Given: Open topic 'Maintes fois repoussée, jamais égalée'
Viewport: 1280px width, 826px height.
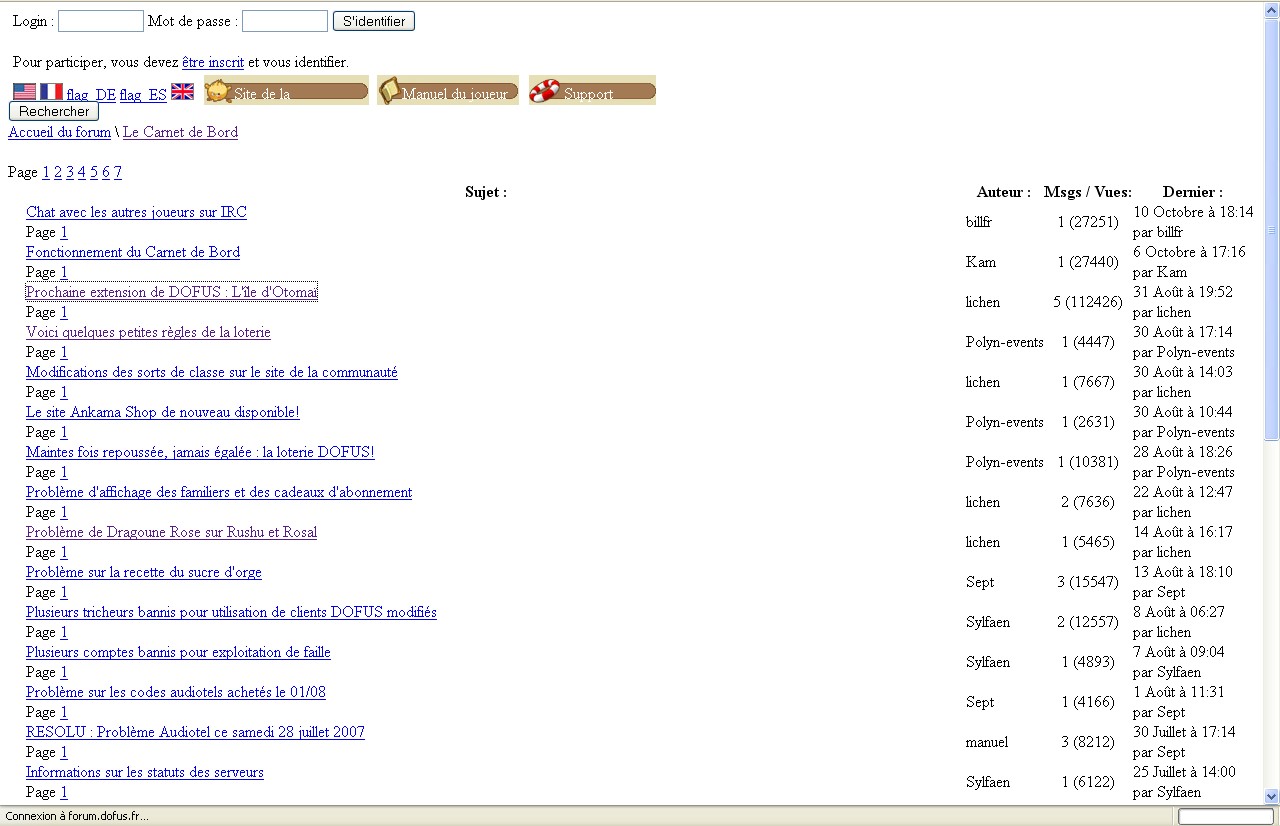Looking at the screenshot, I should pos(200,452).
